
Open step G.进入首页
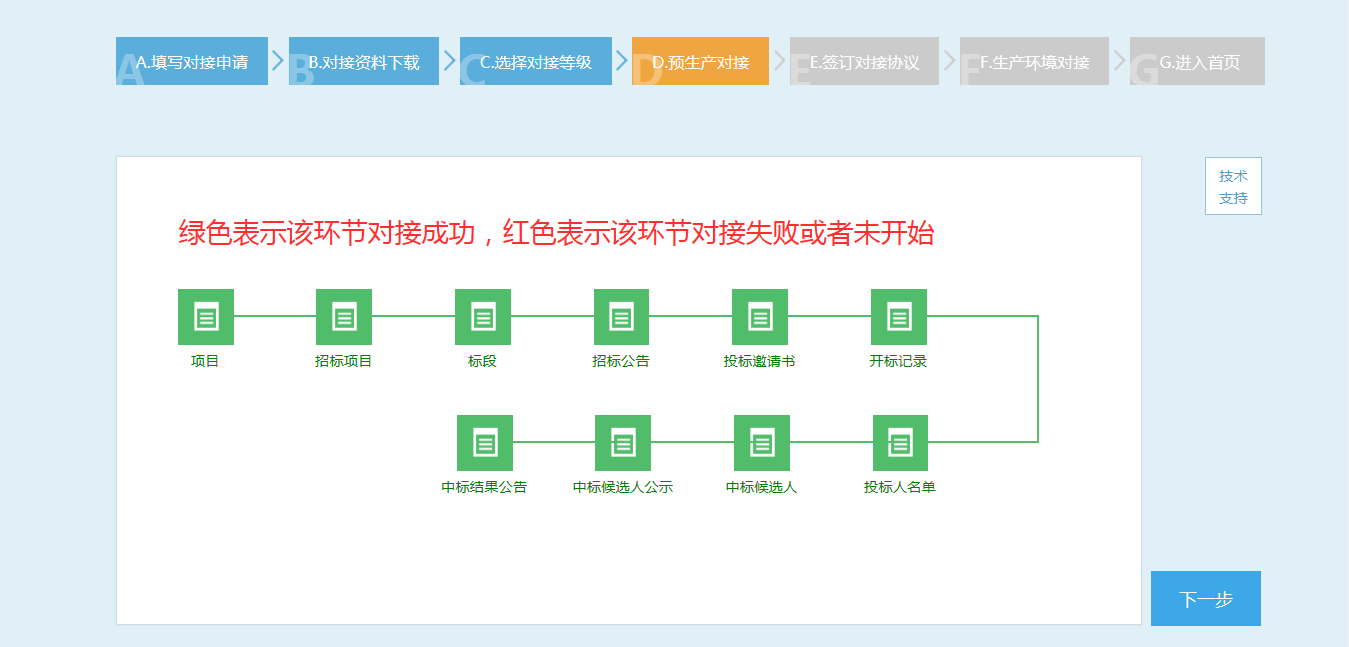pos(1196,61)
